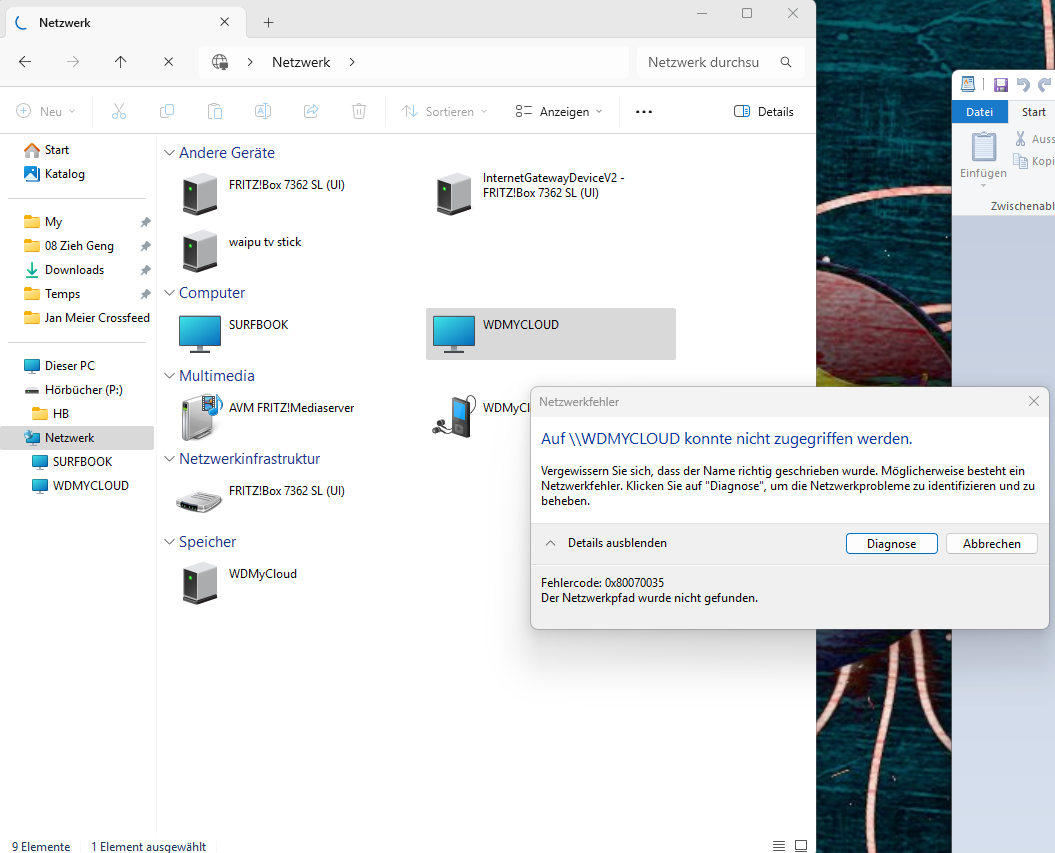Collapse the Multimedia group
The image size is (1055, 853).
(170, 375)
